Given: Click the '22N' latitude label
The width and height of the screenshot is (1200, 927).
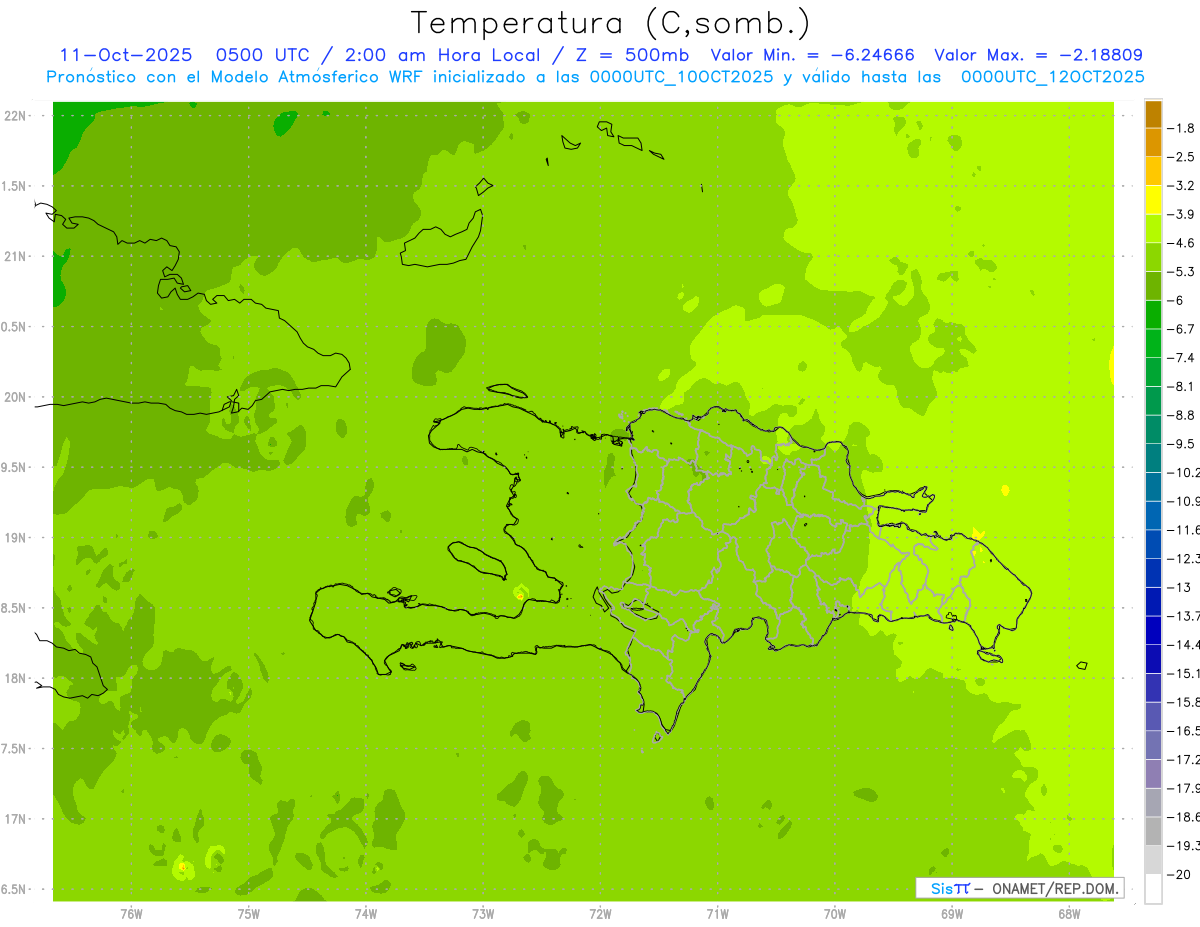Looking at the screenshot, I should point(16,116).
